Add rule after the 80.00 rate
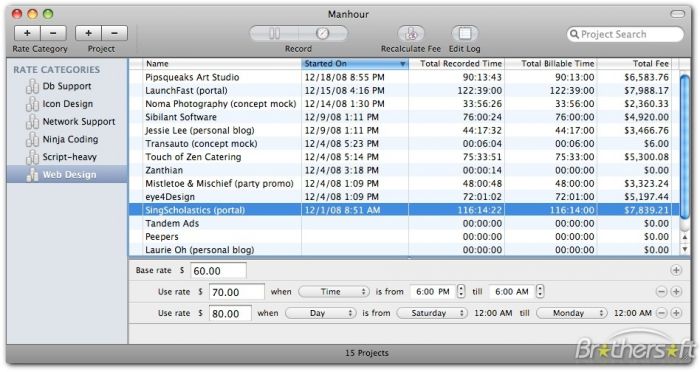 [x=676, y=313]
